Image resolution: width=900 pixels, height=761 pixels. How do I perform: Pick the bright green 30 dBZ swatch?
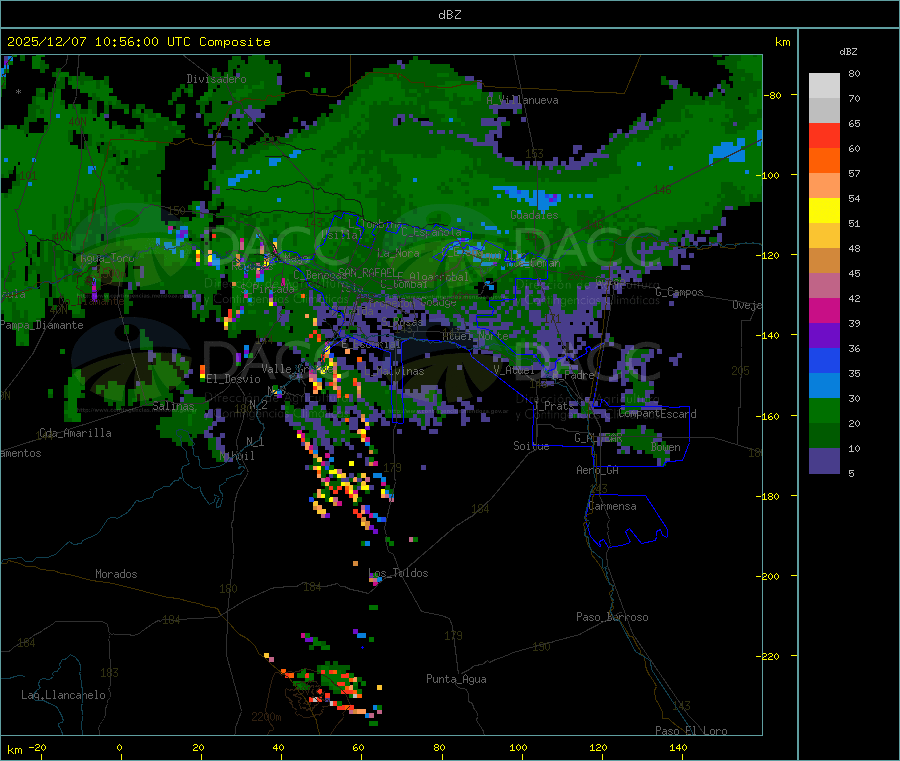click(824, 410)
